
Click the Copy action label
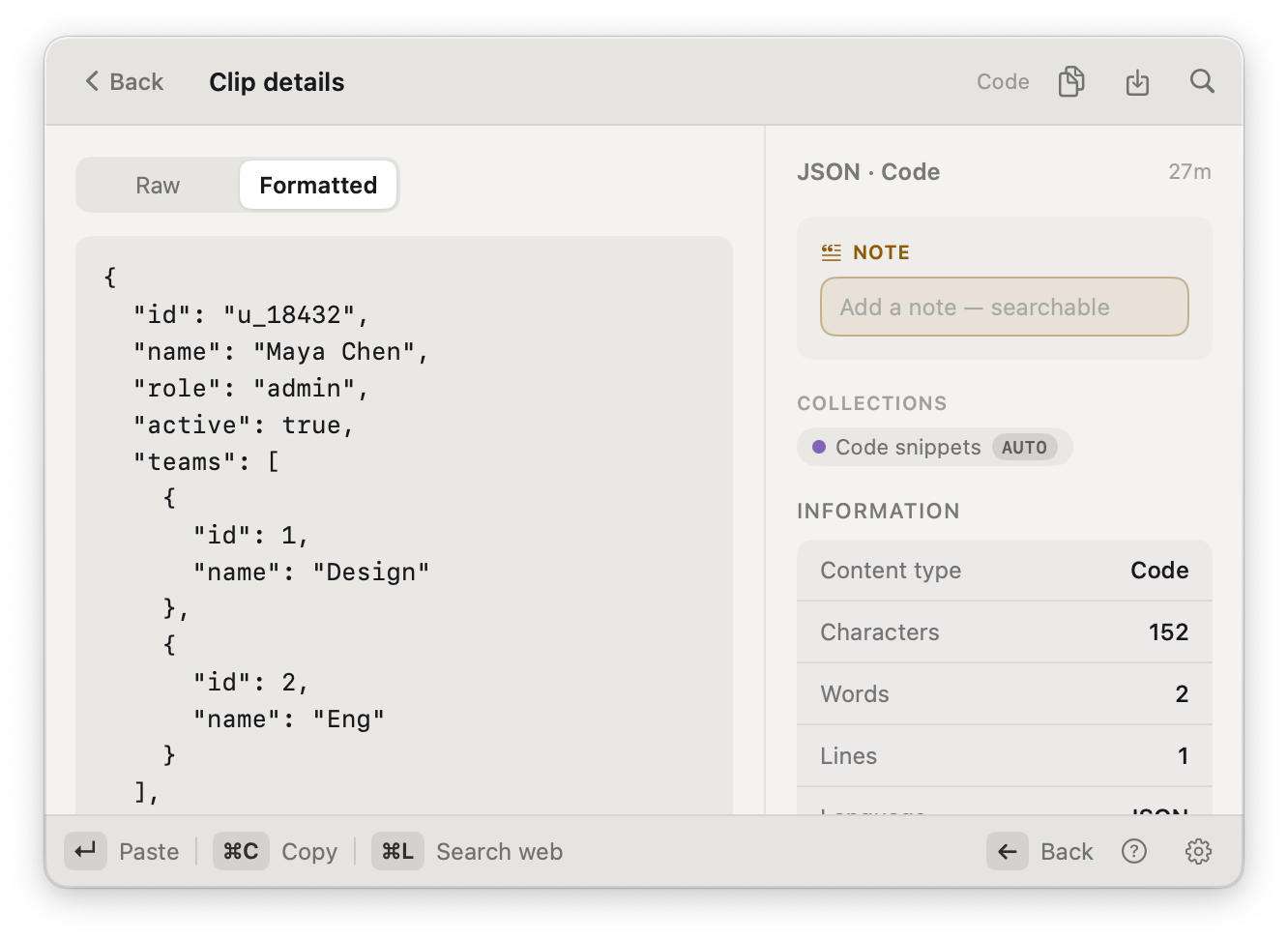309,852
